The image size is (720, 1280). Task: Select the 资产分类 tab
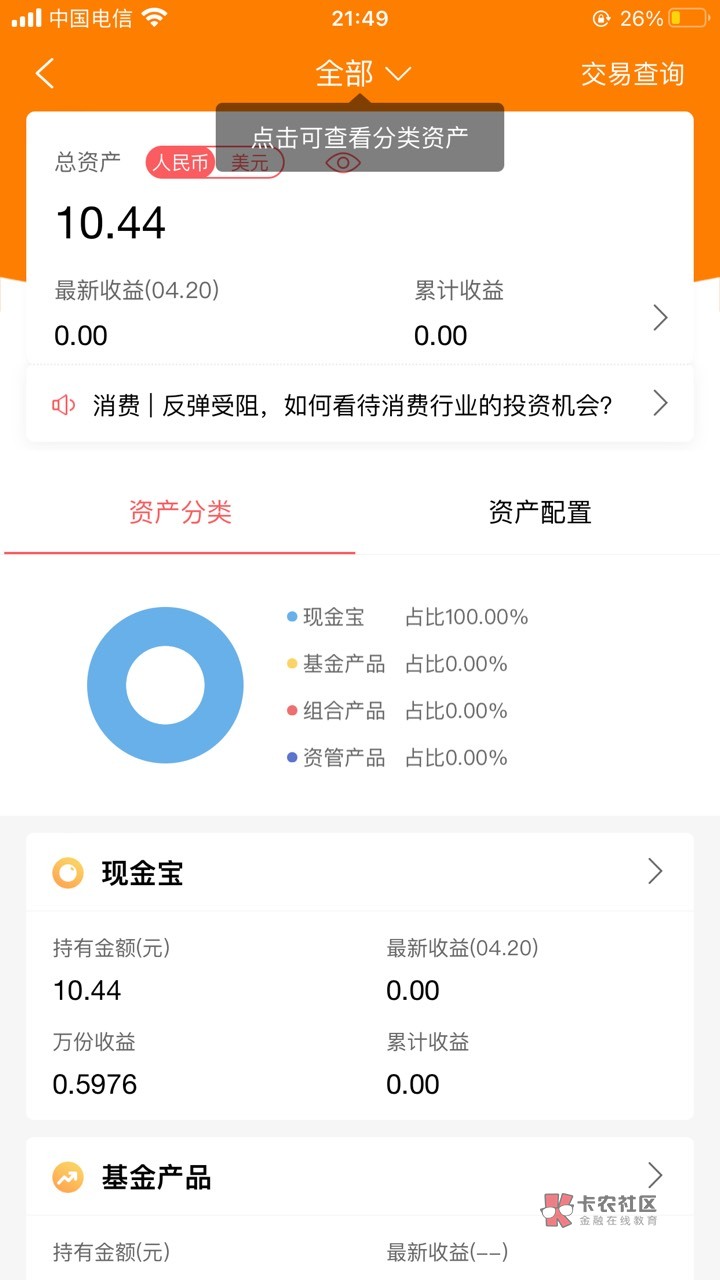(180, 513)
